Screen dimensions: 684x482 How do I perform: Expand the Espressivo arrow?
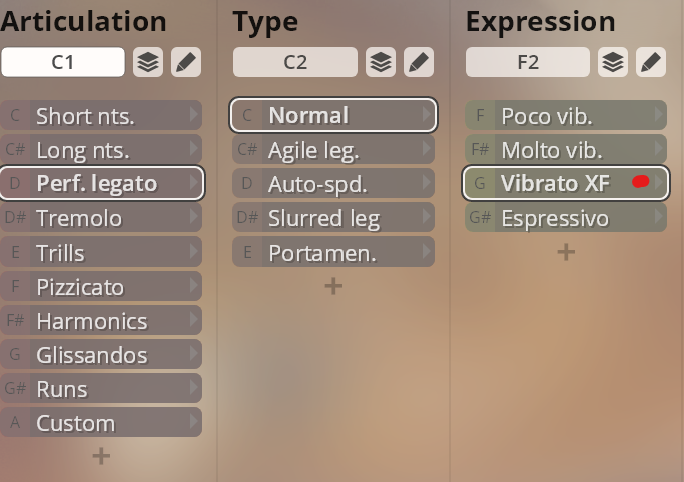(659, 218)
